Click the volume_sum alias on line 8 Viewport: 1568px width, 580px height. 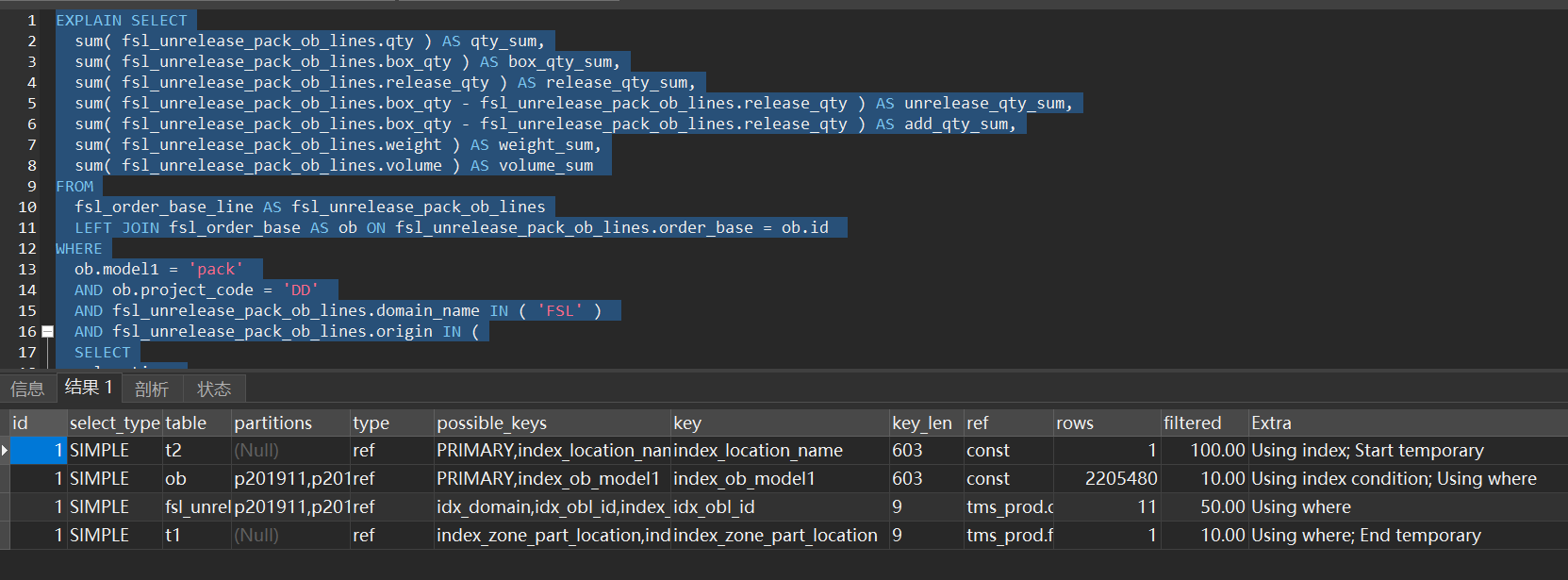tap(546, 166)
